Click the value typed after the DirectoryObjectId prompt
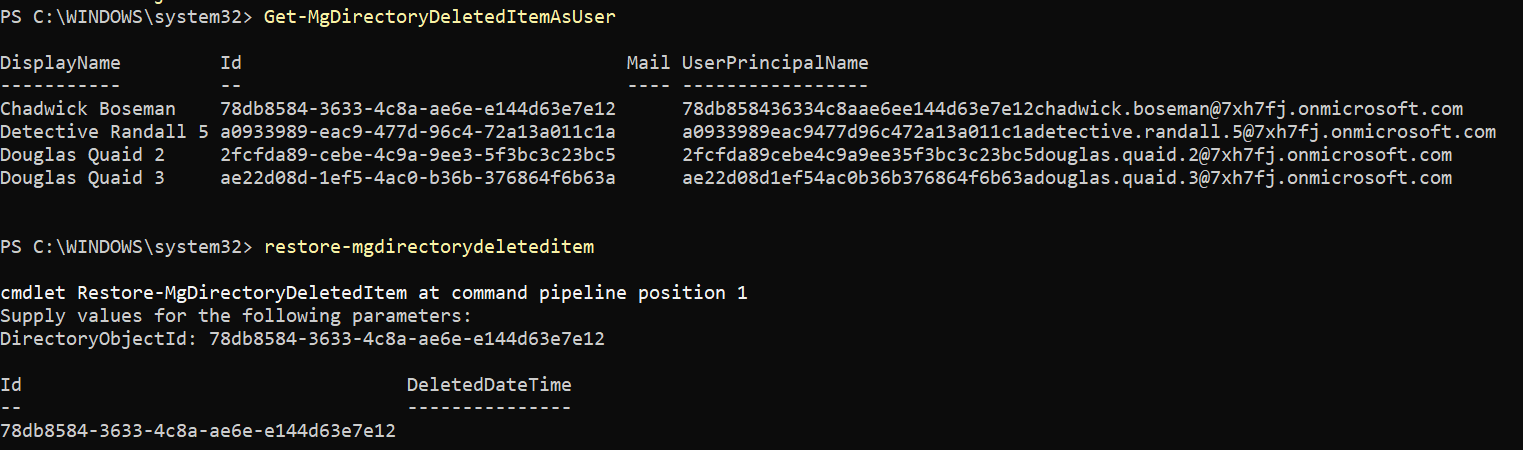This screenshot has height=450, width=1523. tap(406, 339)
